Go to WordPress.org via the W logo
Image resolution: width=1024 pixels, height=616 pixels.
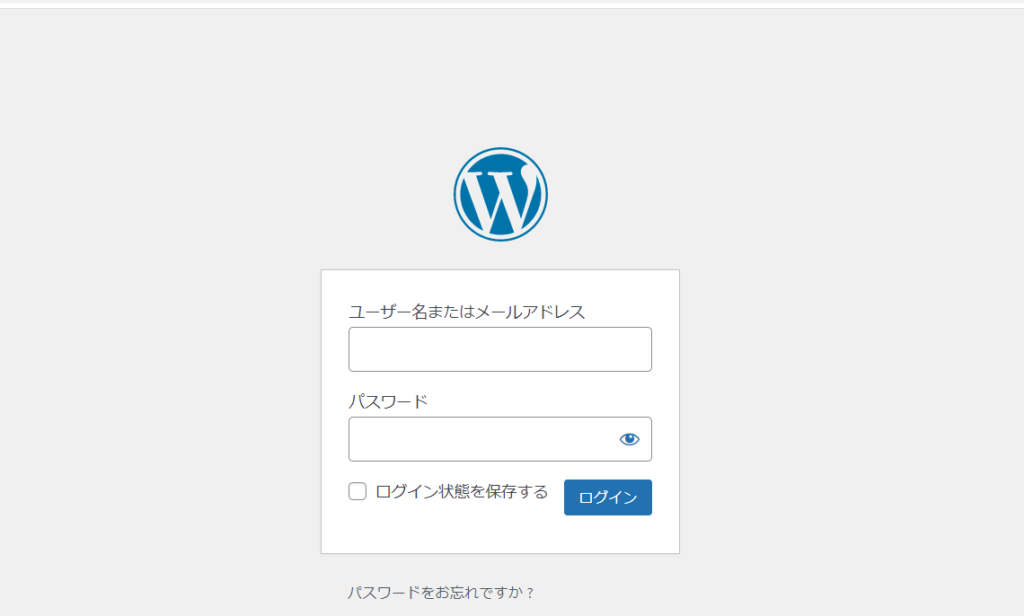click(500, 194)
